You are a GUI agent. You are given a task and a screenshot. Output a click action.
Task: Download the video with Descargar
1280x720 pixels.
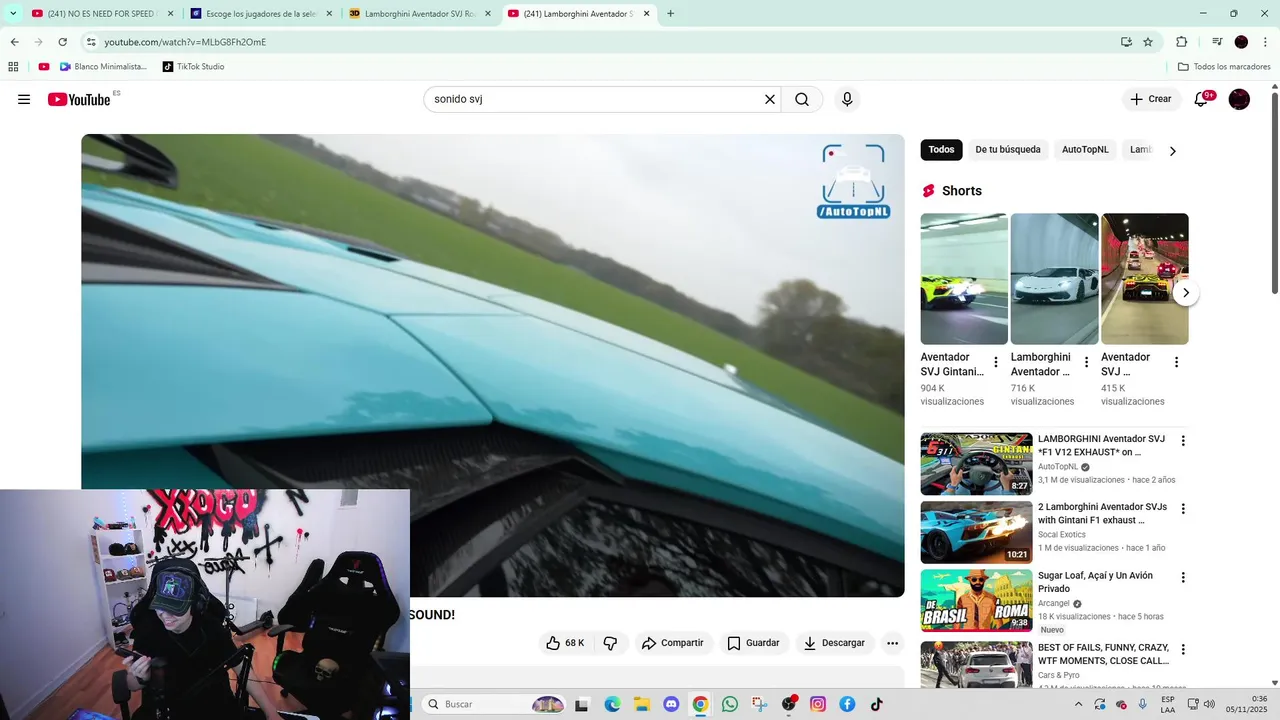tap(835, 643)
